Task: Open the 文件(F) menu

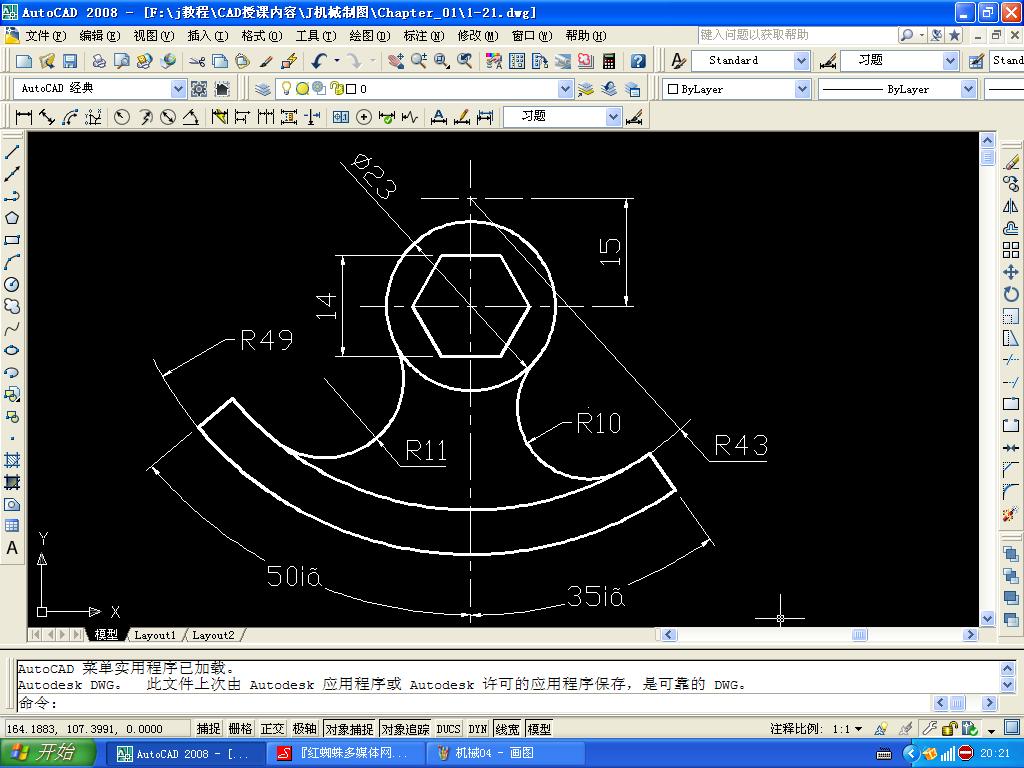Action: pyautogui.click(x=46, y=36)
